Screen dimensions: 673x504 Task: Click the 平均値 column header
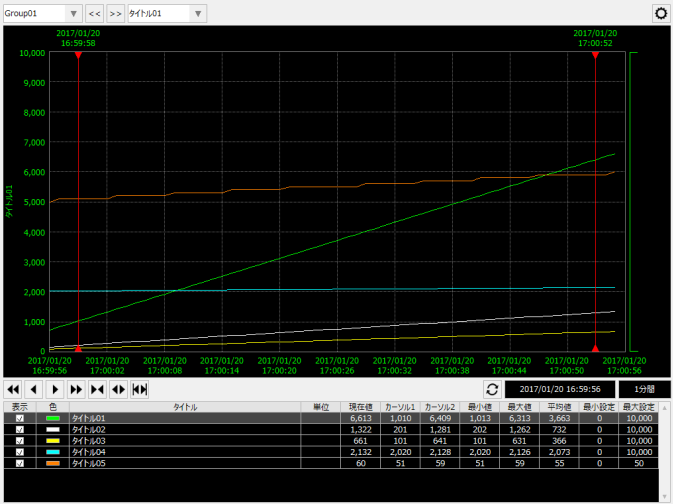[558, 407]
